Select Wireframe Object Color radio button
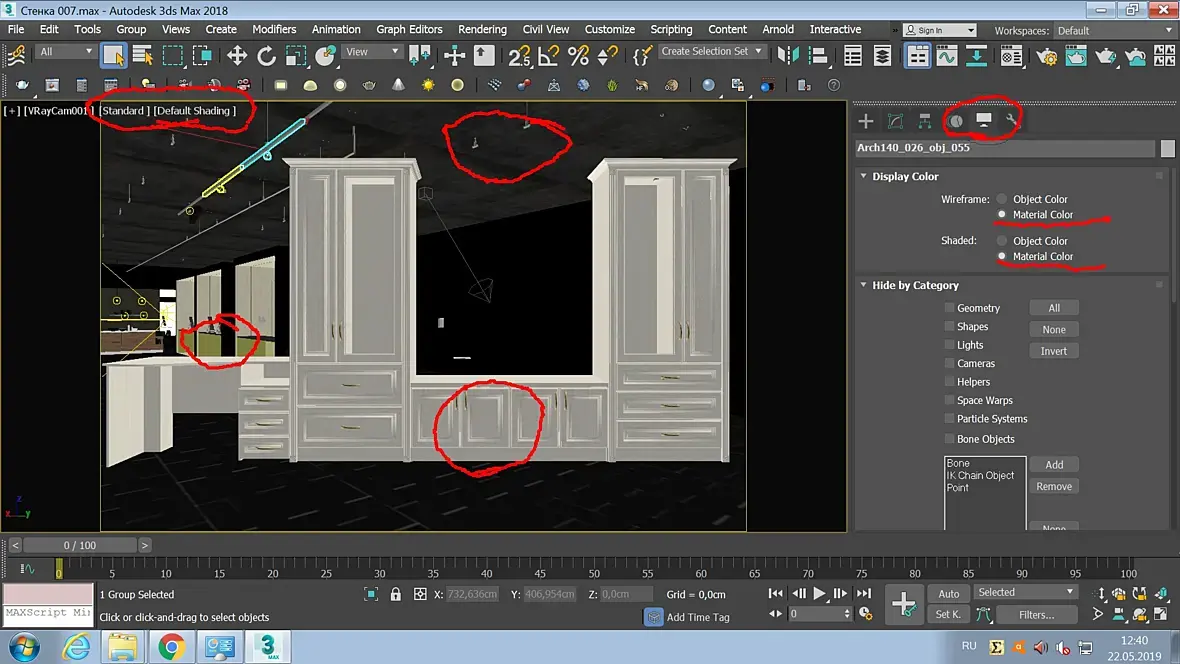Viewport: 1180px width, 664px height. point(1001,199)
